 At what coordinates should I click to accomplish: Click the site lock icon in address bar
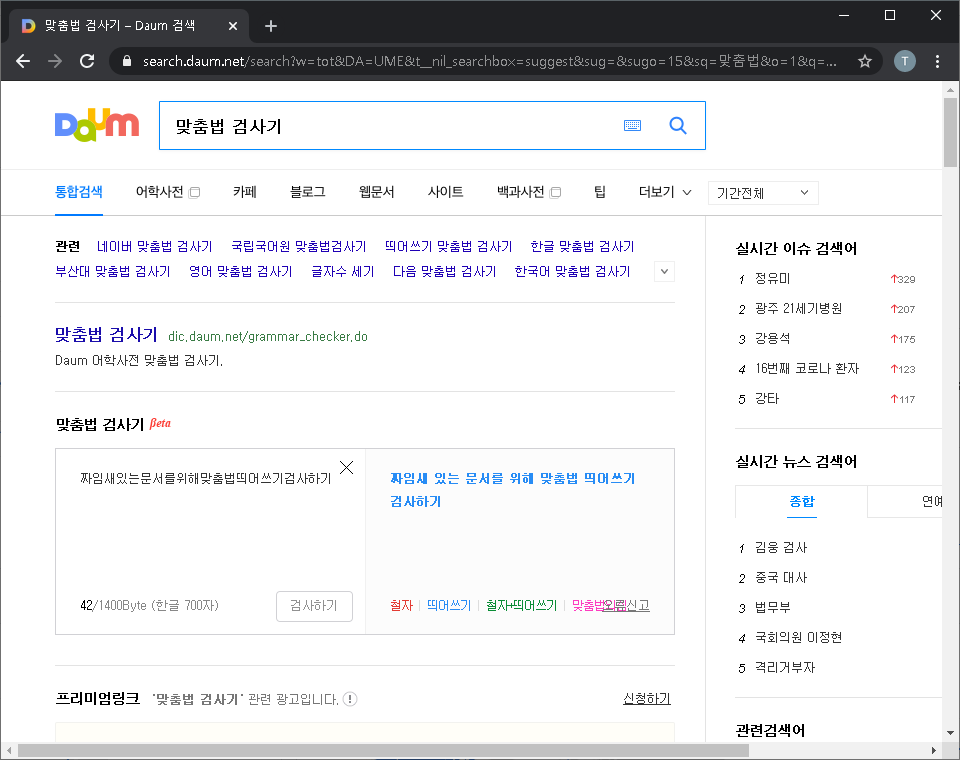(x=127, y=61)
